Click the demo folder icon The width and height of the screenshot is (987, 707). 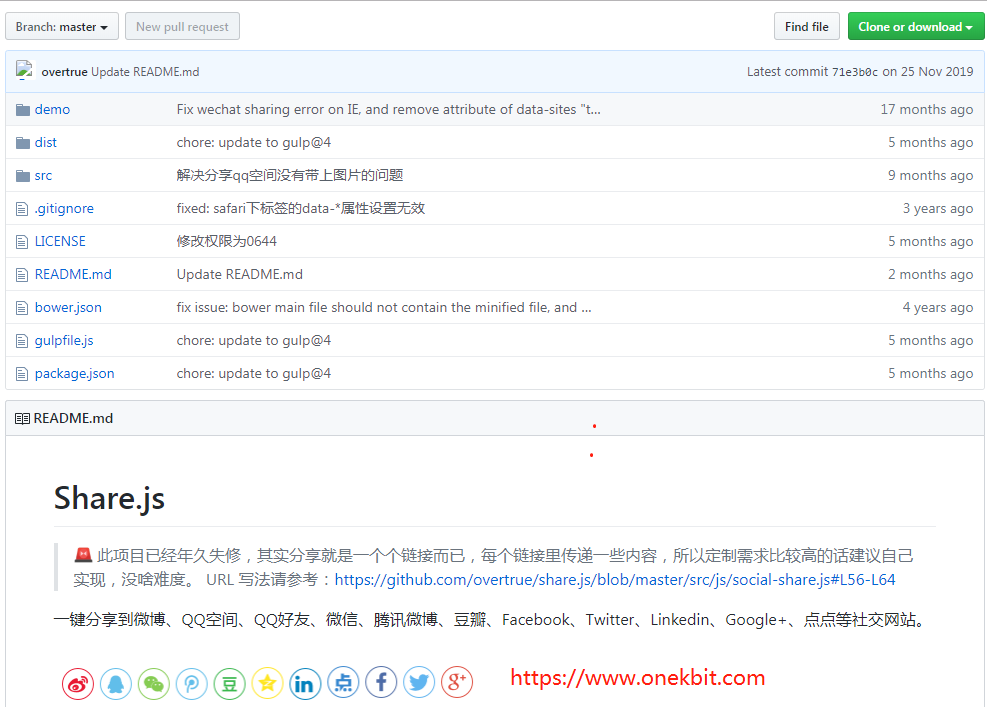point(21,108)
